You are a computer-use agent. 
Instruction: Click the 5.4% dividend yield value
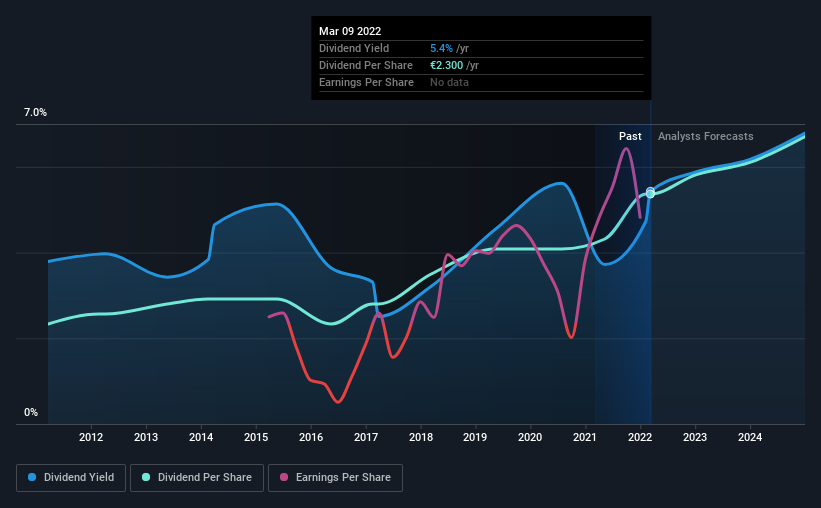pyautogui.click(x=441, y=48)
